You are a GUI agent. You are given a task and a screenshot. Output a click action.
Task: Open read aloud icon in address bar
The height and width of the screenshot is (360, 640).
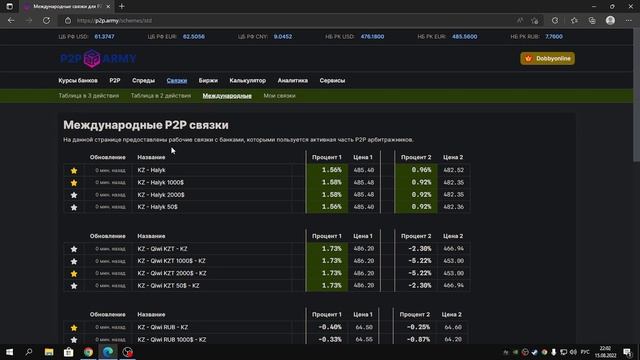520,20
